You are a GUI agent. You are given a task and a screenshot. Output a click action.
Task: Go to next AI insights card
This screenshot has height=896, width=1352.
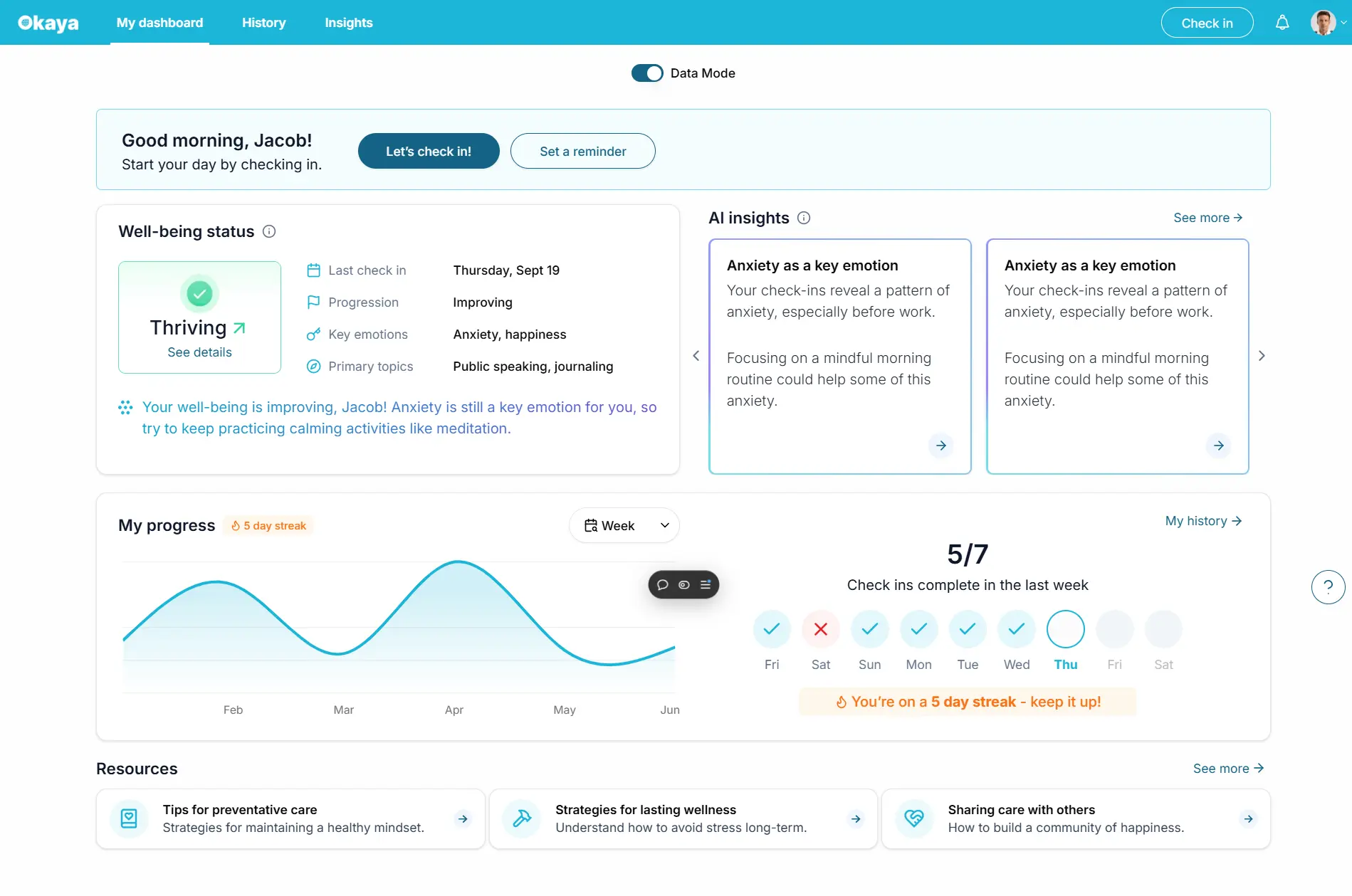tap(1262, 356)
